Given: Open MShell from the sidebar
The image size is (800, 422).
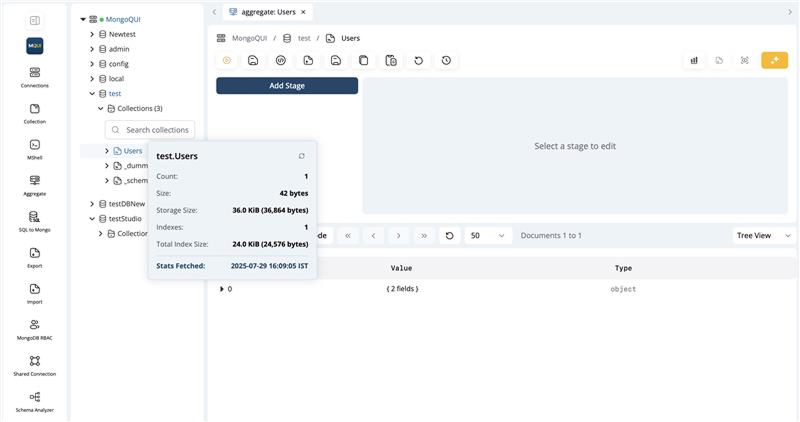Looking at the screenshot, I should coord(35,149).
